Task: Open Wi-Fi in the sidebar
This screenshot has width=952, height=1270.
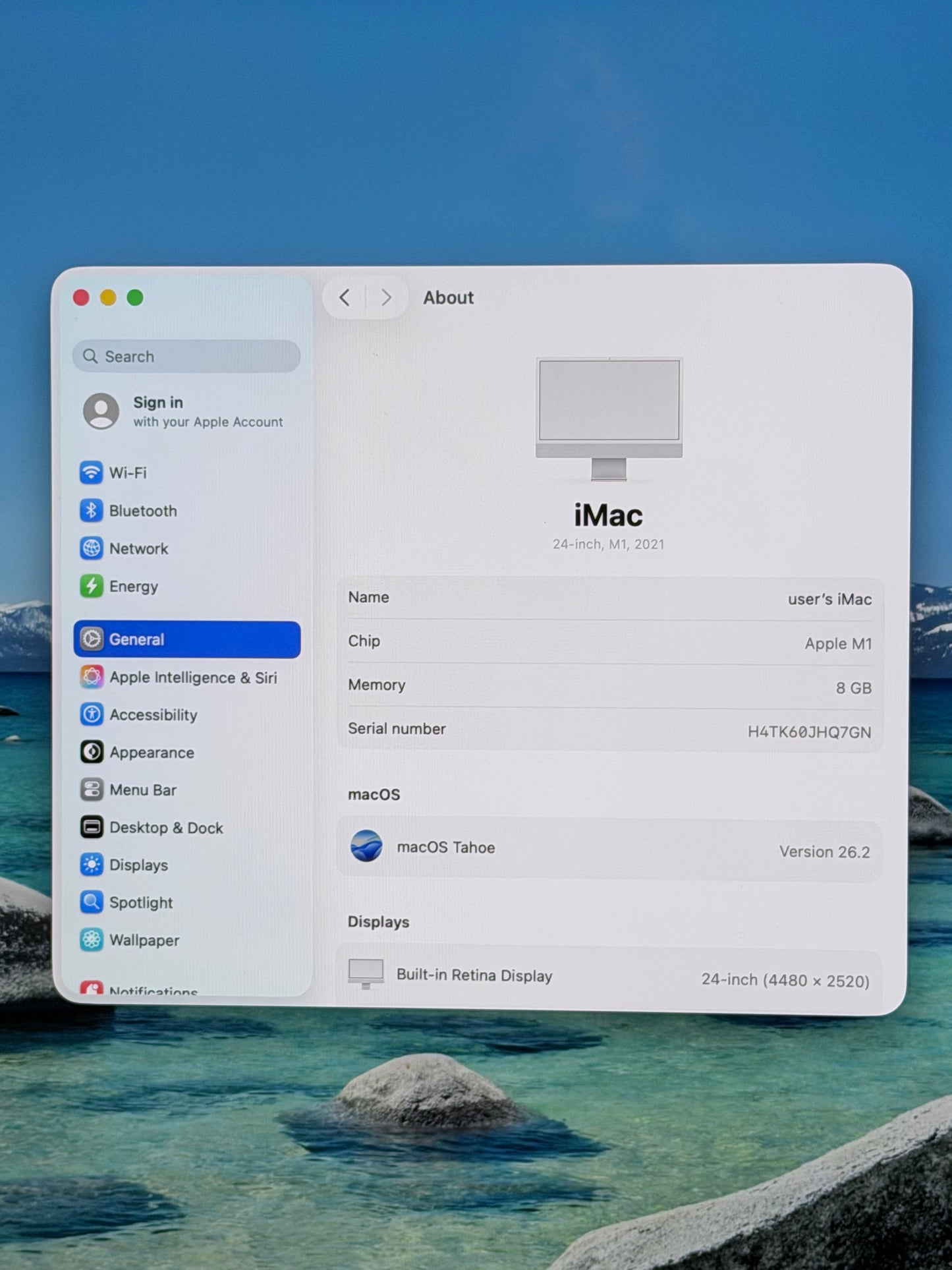Action: click(128, 473)
